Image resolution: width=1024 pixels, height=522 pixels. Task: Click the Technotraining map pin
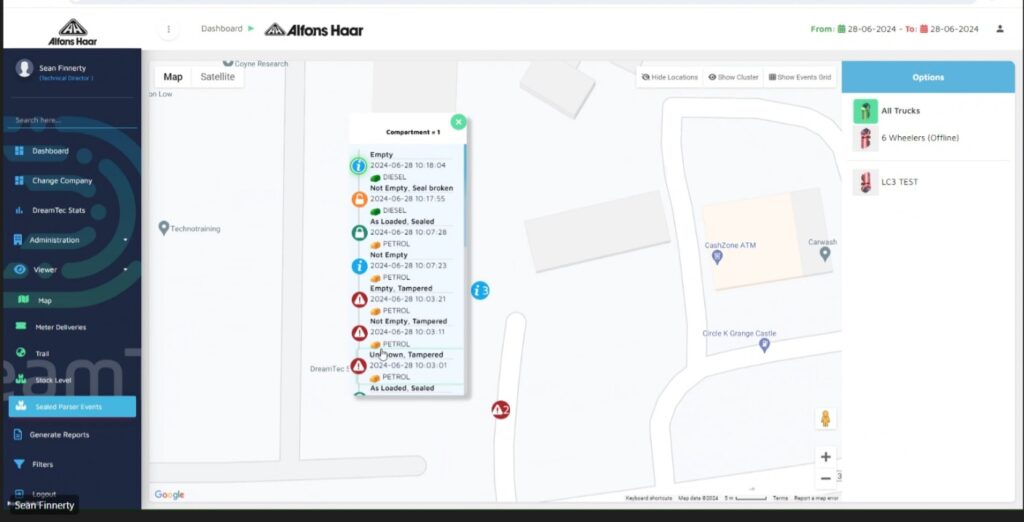click(x=164, y=227)
